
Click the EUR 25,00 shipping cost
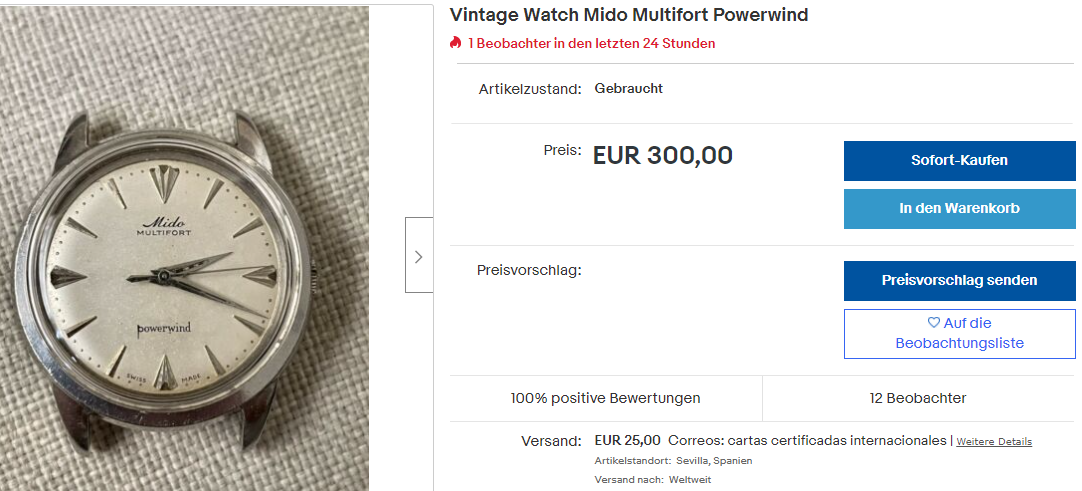coord(627,440)
